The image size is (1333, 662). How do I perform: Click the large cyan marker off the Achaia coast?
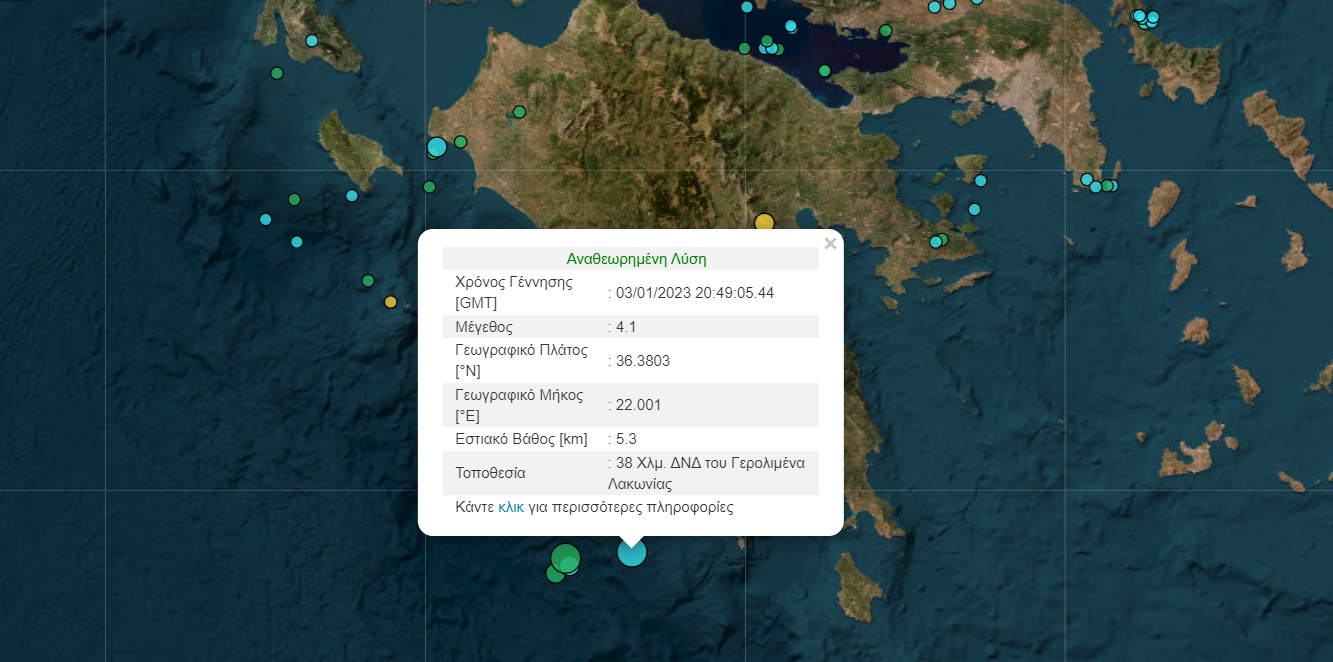[436, 146]
